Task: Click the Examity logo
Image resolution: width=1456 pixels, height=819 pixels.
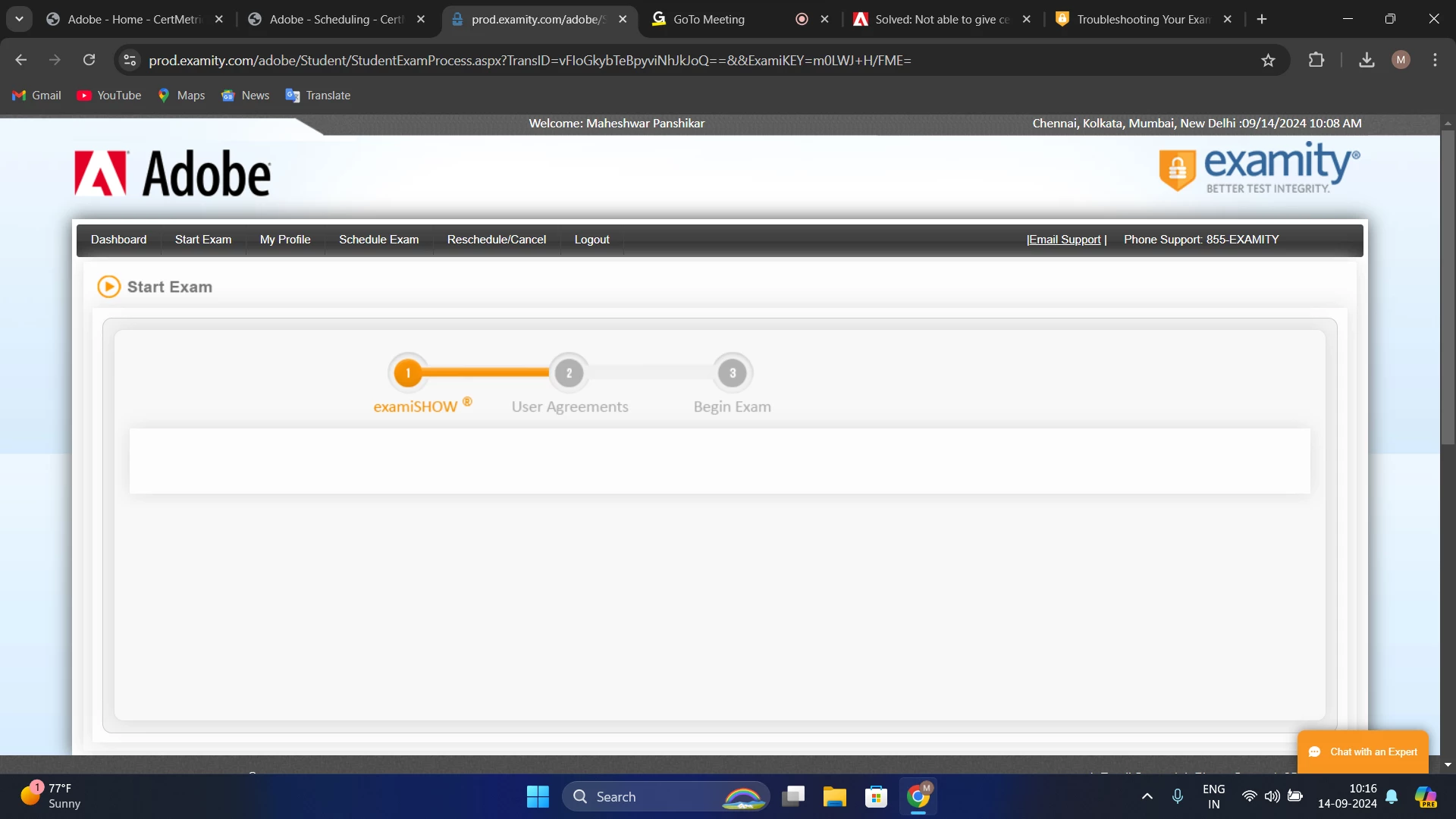Action: pos(1259,168)
